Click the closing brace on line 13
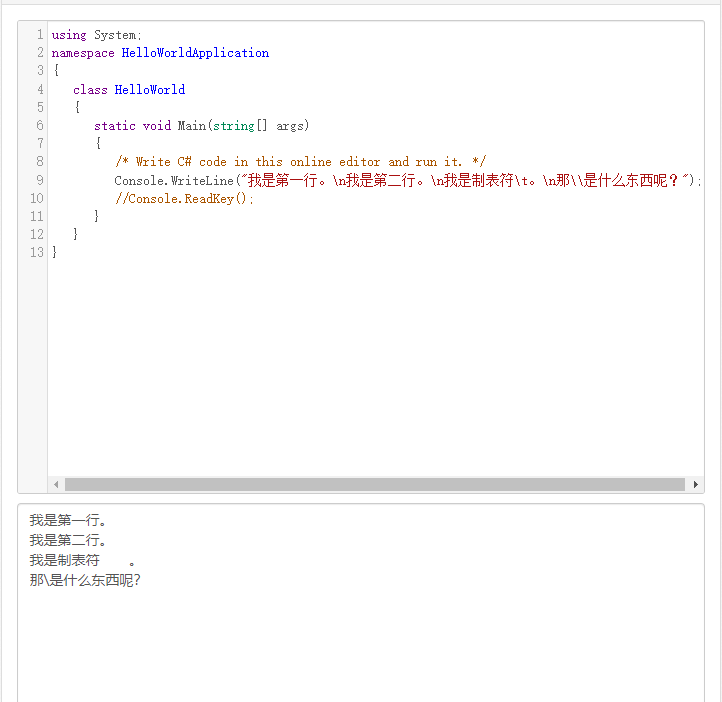The height and width of the screenshot is (702, 722). (x=54, y=252)
